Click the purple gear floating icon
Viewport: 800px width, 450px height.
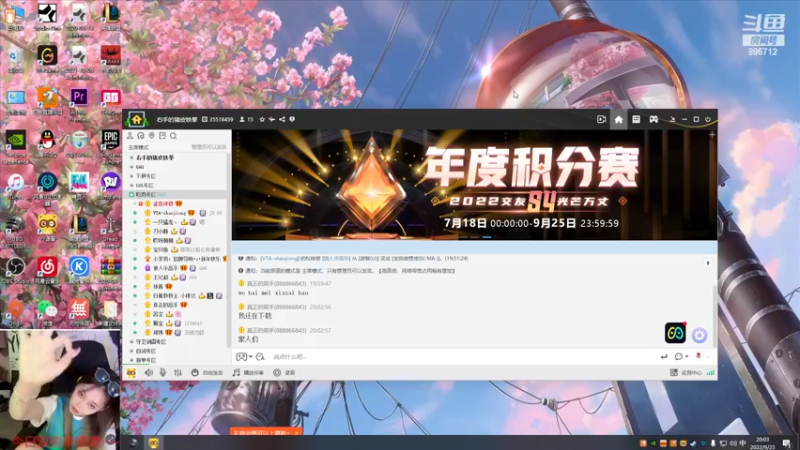(699, 335)
